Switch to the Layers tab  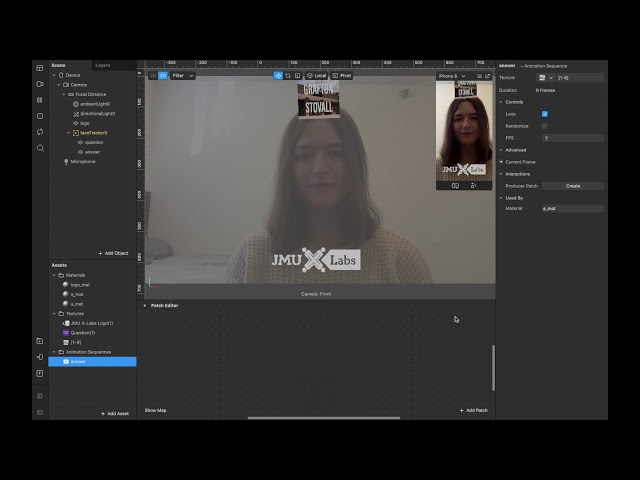(x=103, y=65)
